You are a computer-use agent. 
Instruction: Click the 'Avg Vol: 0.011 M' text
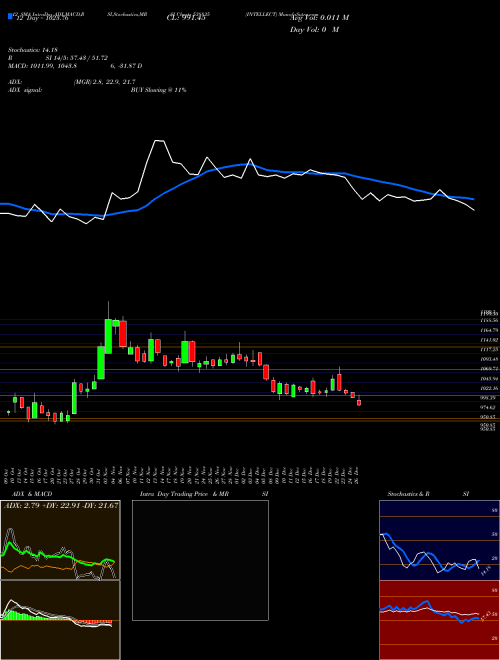319,18
